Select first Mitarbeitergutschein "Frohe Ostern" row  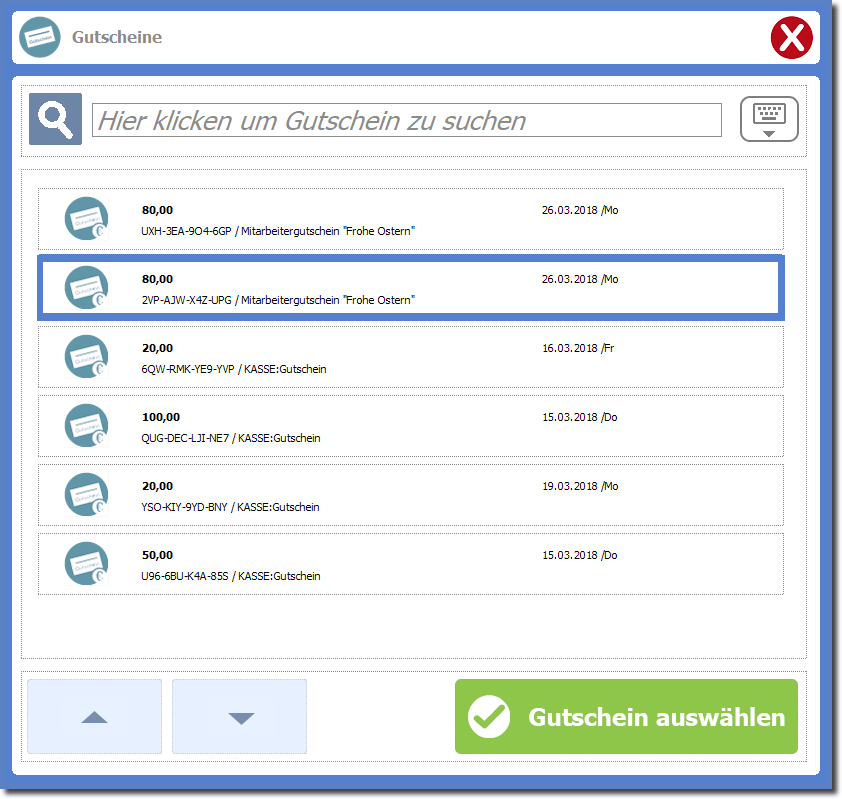(x=410, y=219)
